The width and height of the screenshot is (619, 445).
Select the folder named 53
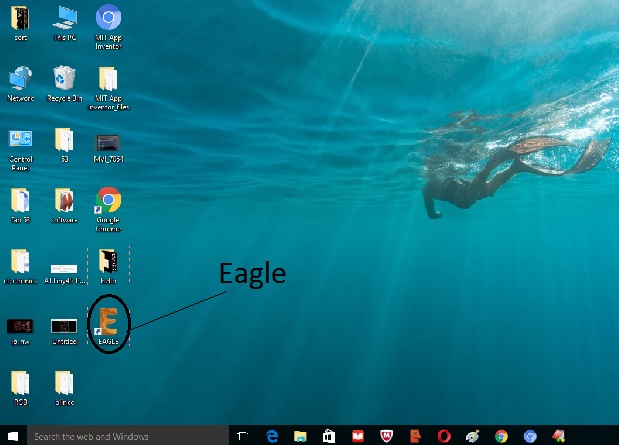coord(64,145)
